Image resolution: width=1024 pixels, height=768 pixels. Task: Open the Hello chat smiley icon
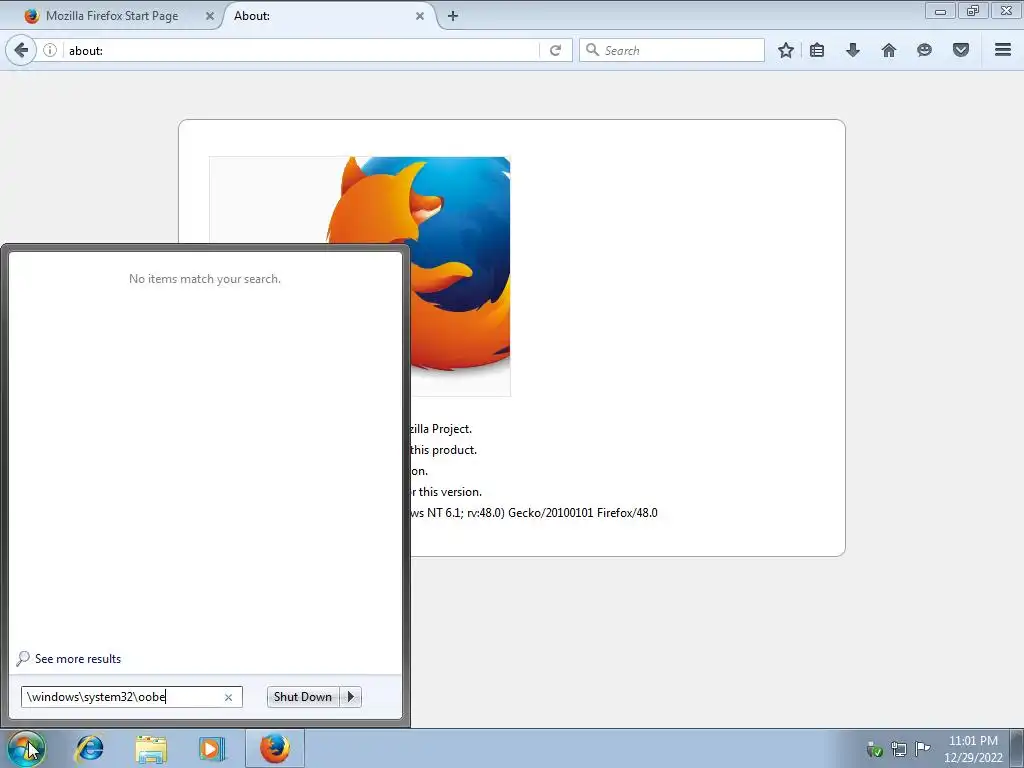(924, 50)
